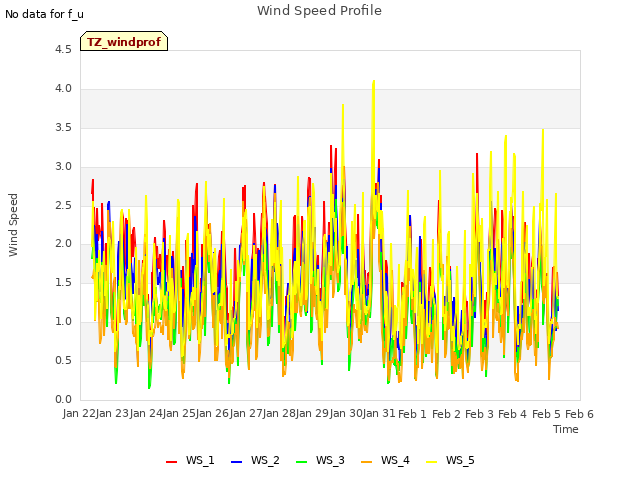Select the WS_1 legend label

point(200,460)
